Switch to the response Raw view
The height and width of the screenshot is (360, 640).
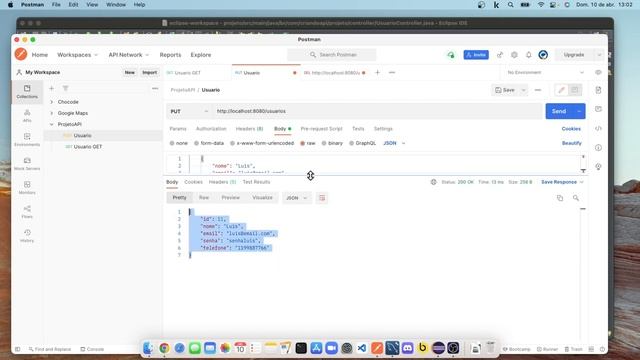(204, 198)
